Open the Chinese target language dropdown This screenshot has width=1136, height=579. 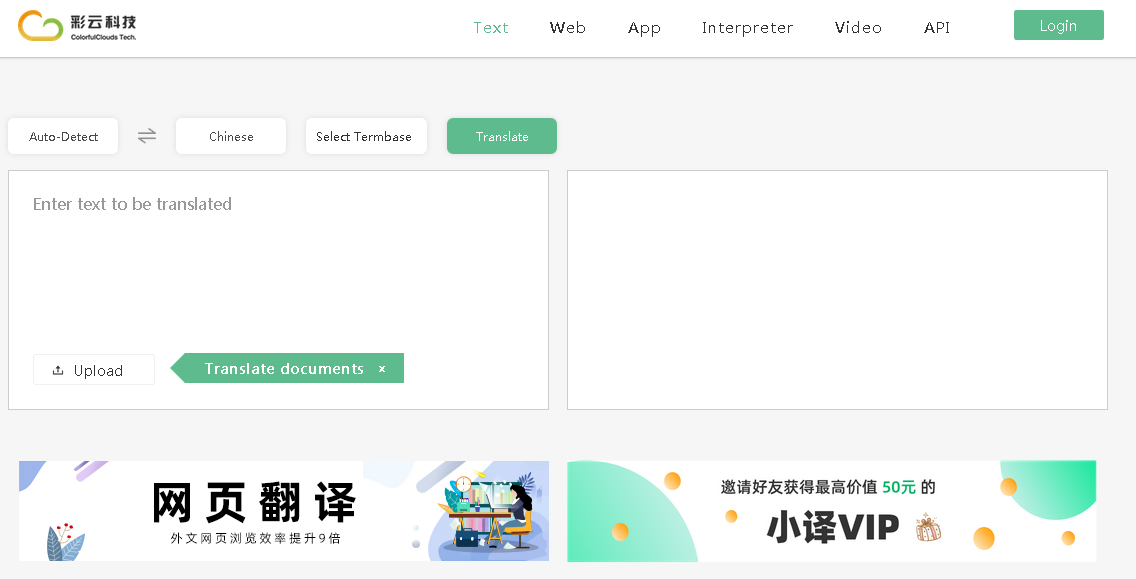231,136
